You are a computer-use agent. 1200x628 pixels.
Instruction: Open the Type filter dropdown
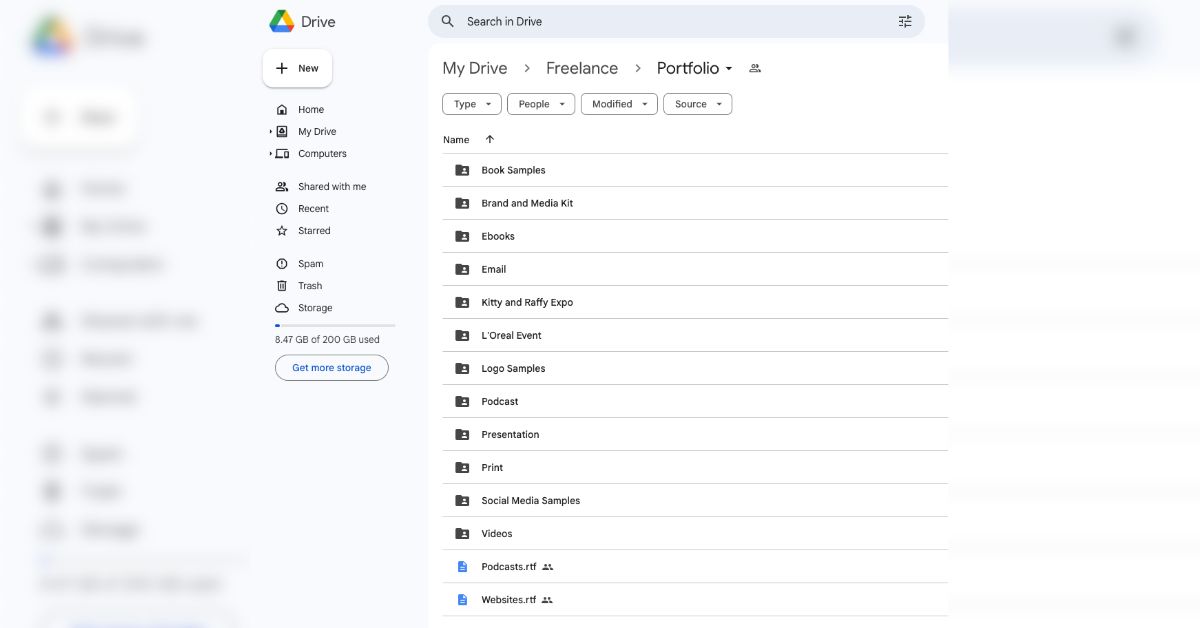point(471,103)
